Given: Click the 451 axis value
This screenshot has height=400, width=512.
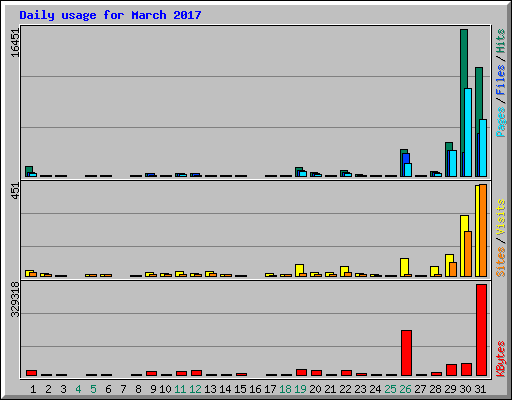Looking at the screenshot, I should click(x=15, y=191).
